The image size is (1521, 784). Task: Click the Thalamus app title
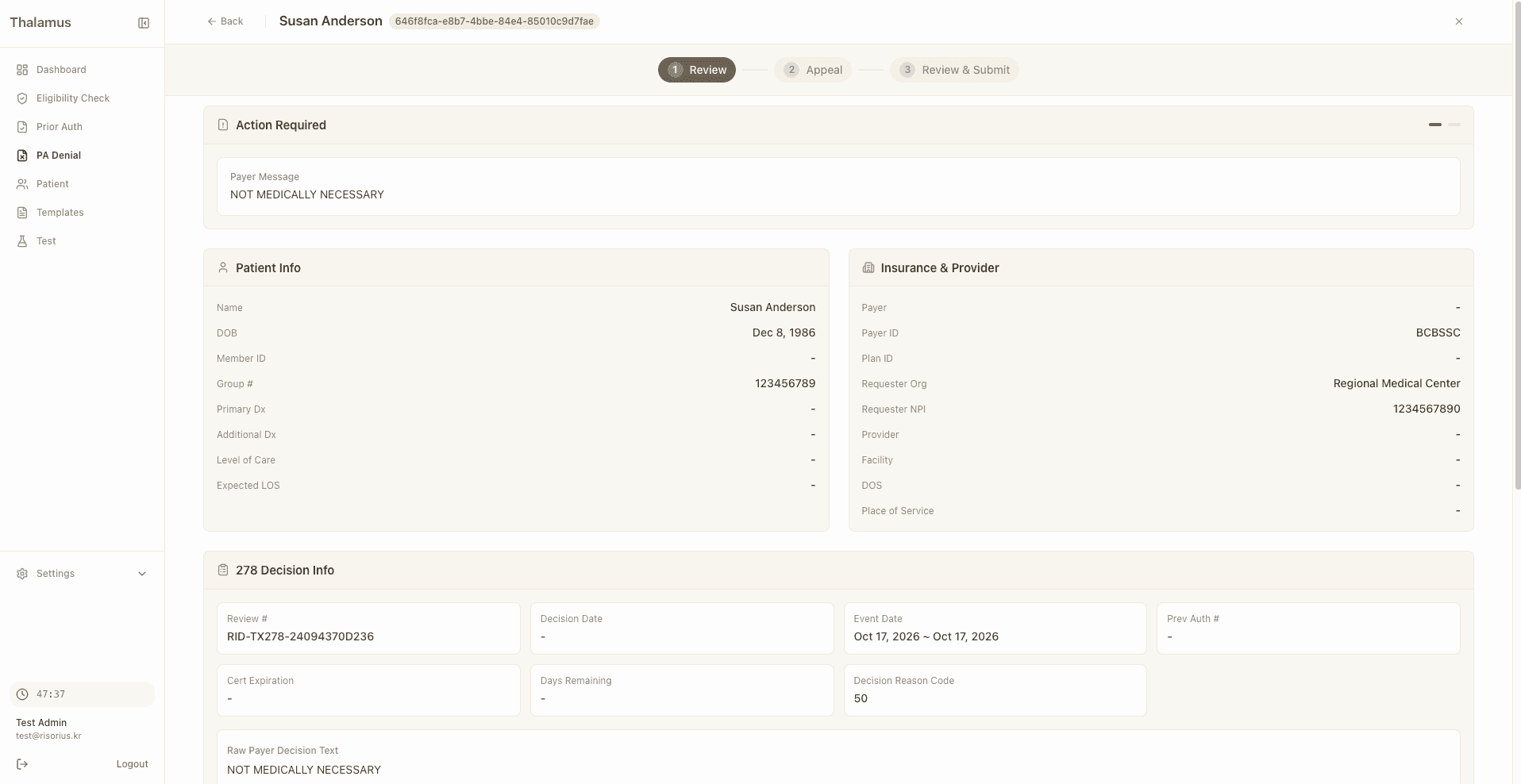click(40, 22)
